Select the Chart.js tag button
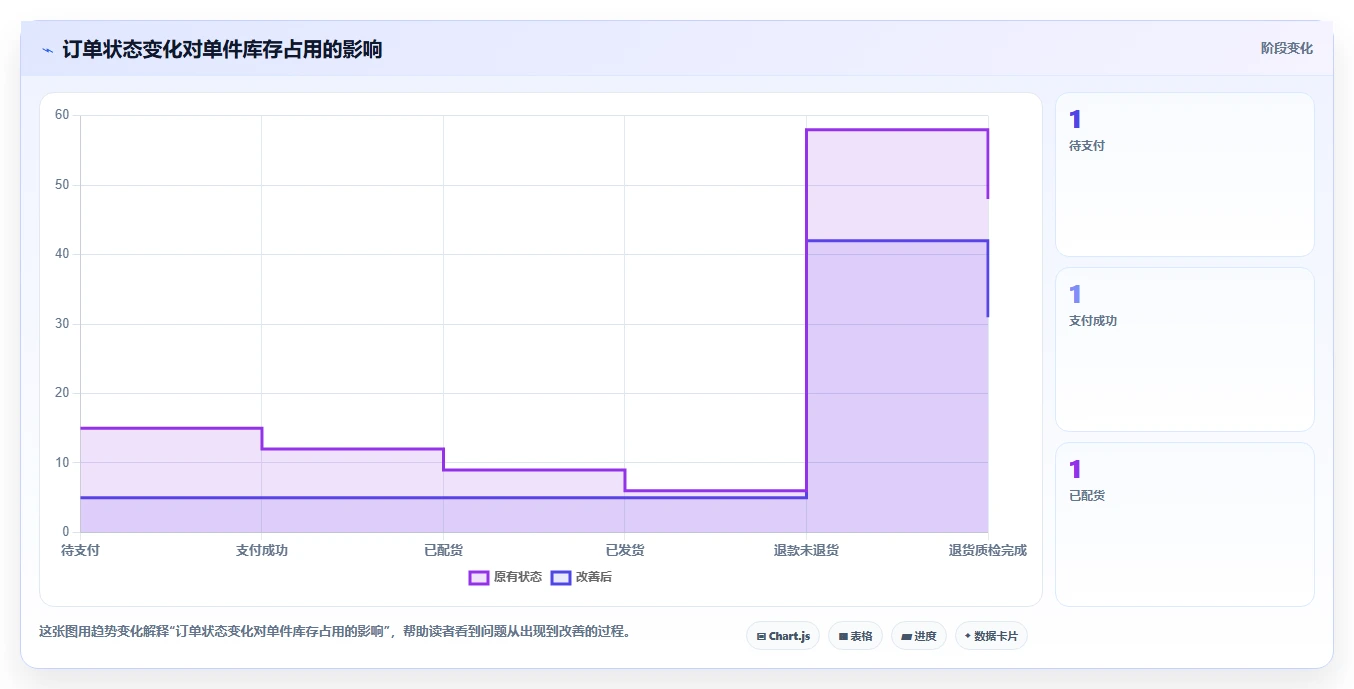 783,636
